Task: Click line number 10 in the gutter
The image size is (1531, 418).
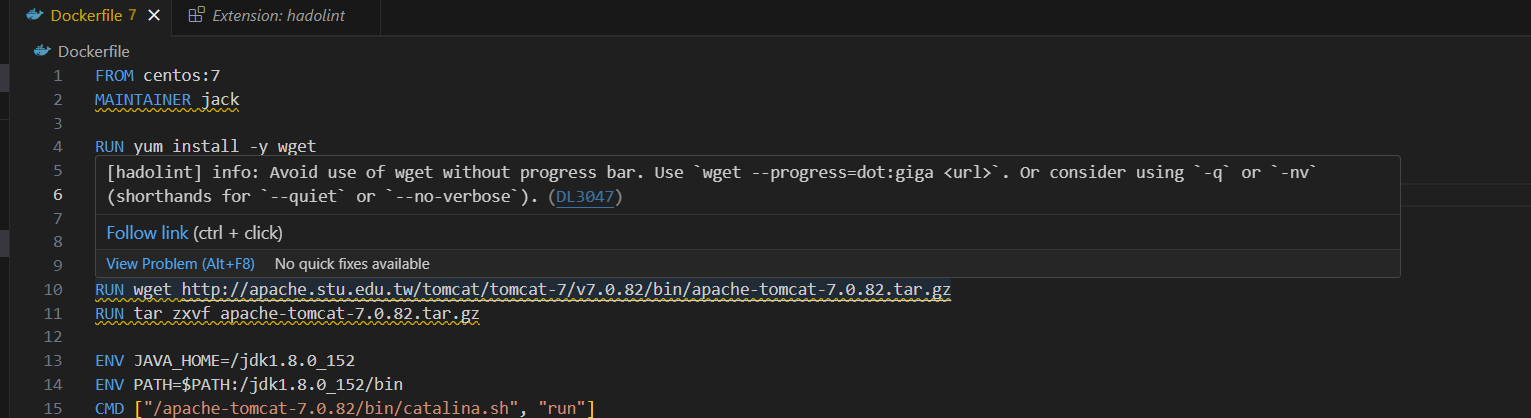Action: point(53,290)
